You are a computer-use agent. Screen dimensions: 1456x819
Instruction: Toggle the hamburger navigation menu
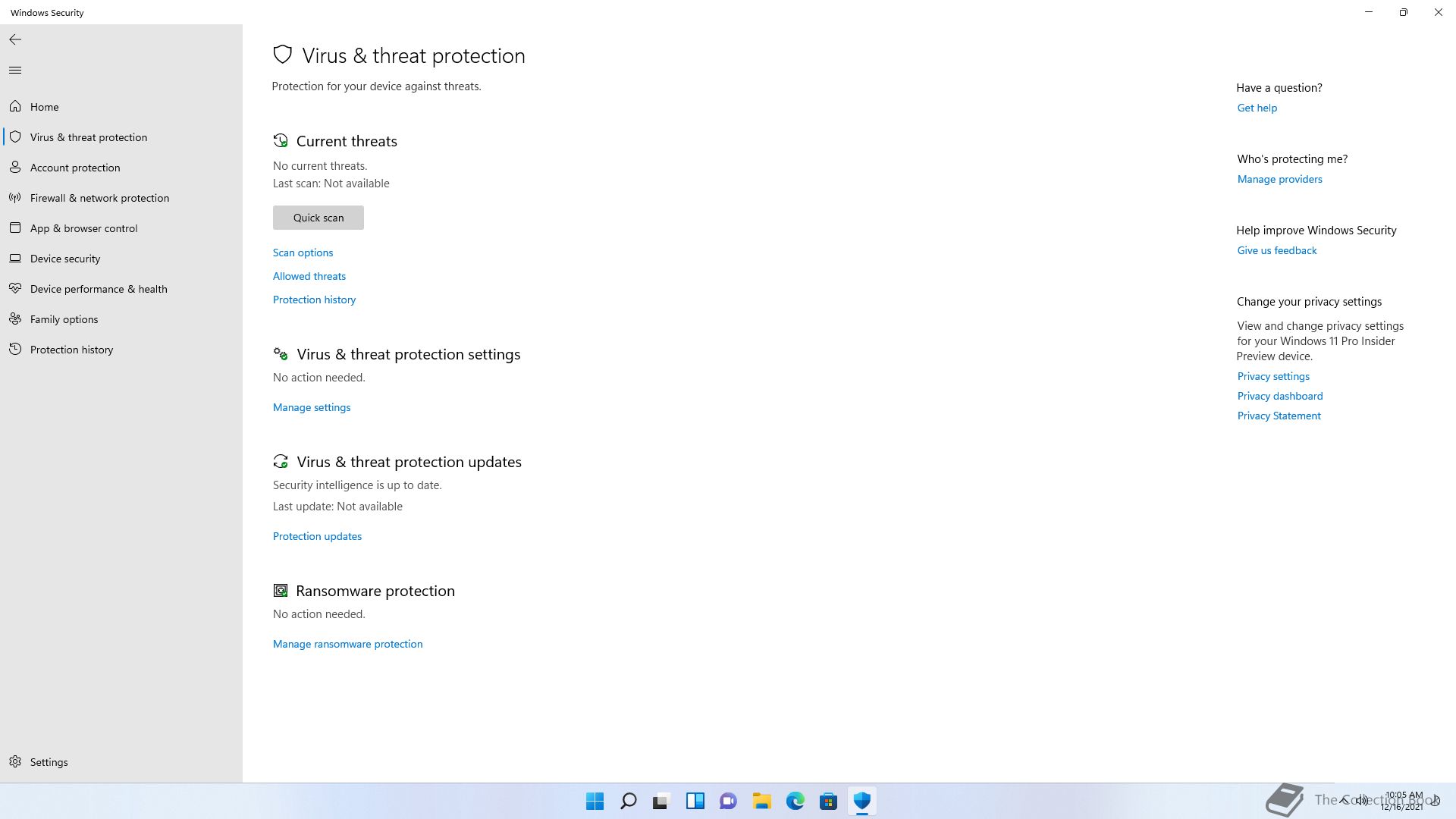15,71
